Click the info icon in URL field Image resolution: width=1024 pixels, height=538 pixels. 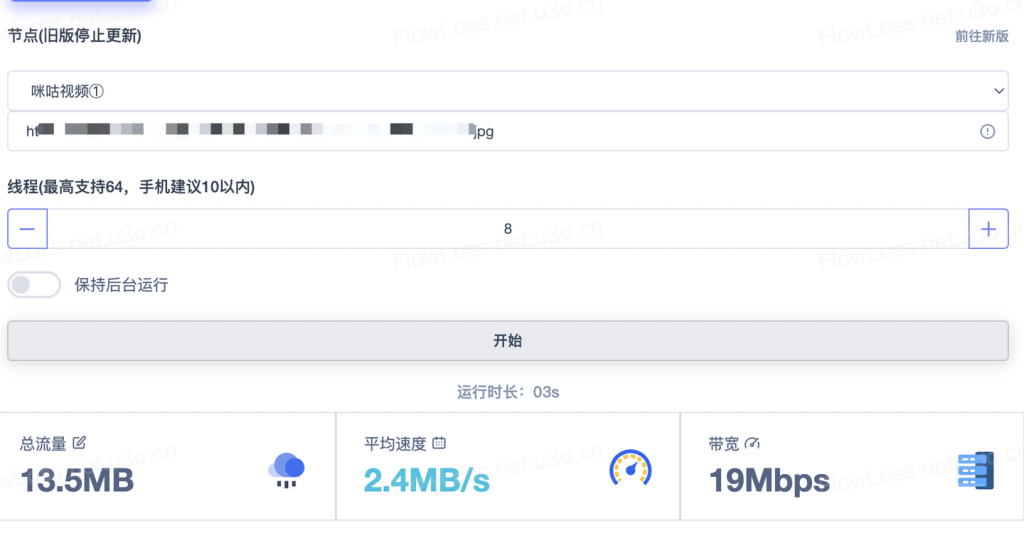pyautogui.click(x=987, y=132)
